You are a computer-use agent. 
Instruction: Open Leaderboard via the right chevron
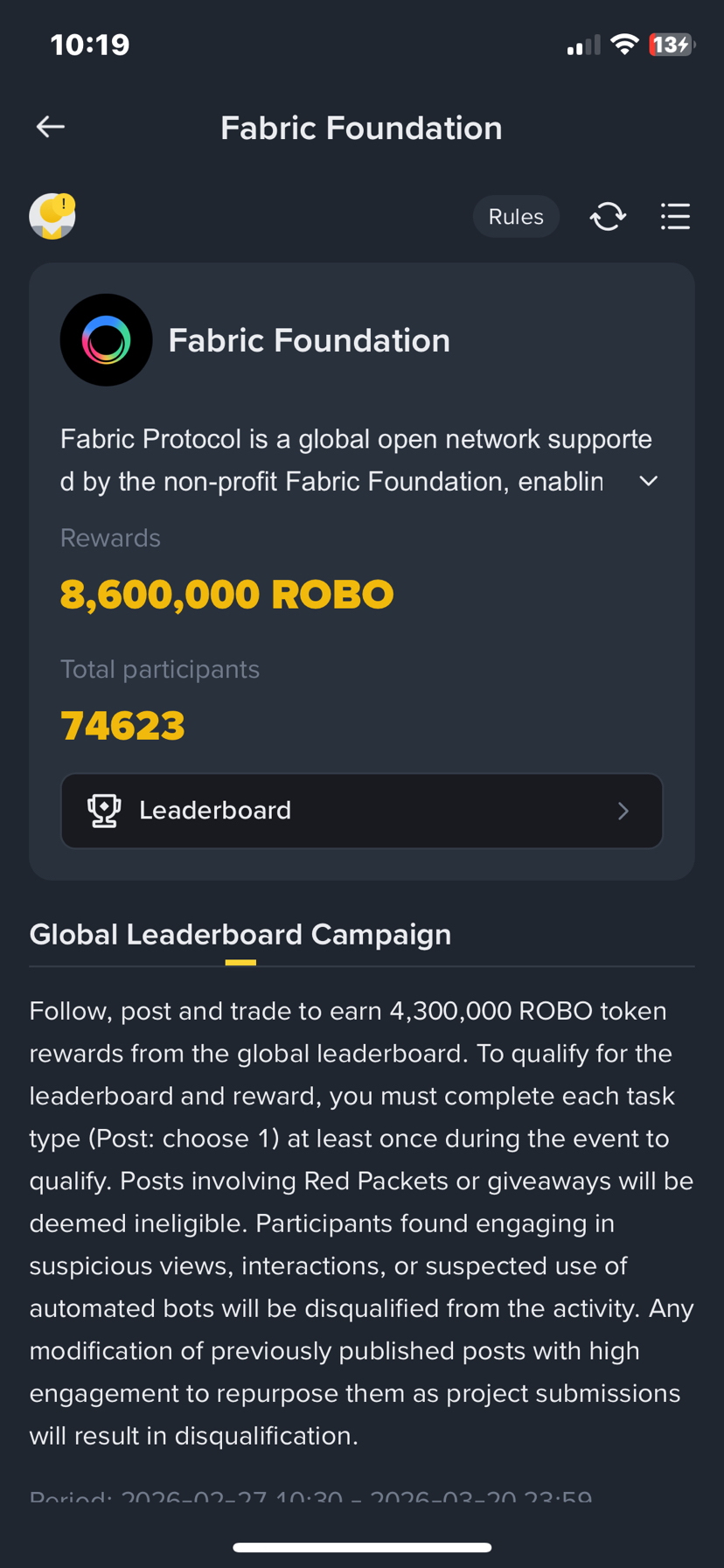coord(623,812)
